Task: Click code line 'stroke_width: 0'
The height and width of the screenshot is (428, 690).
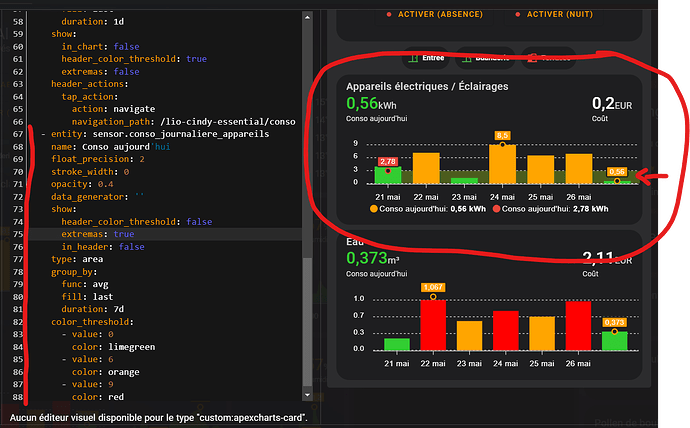Action: click(x=90, y=172)
